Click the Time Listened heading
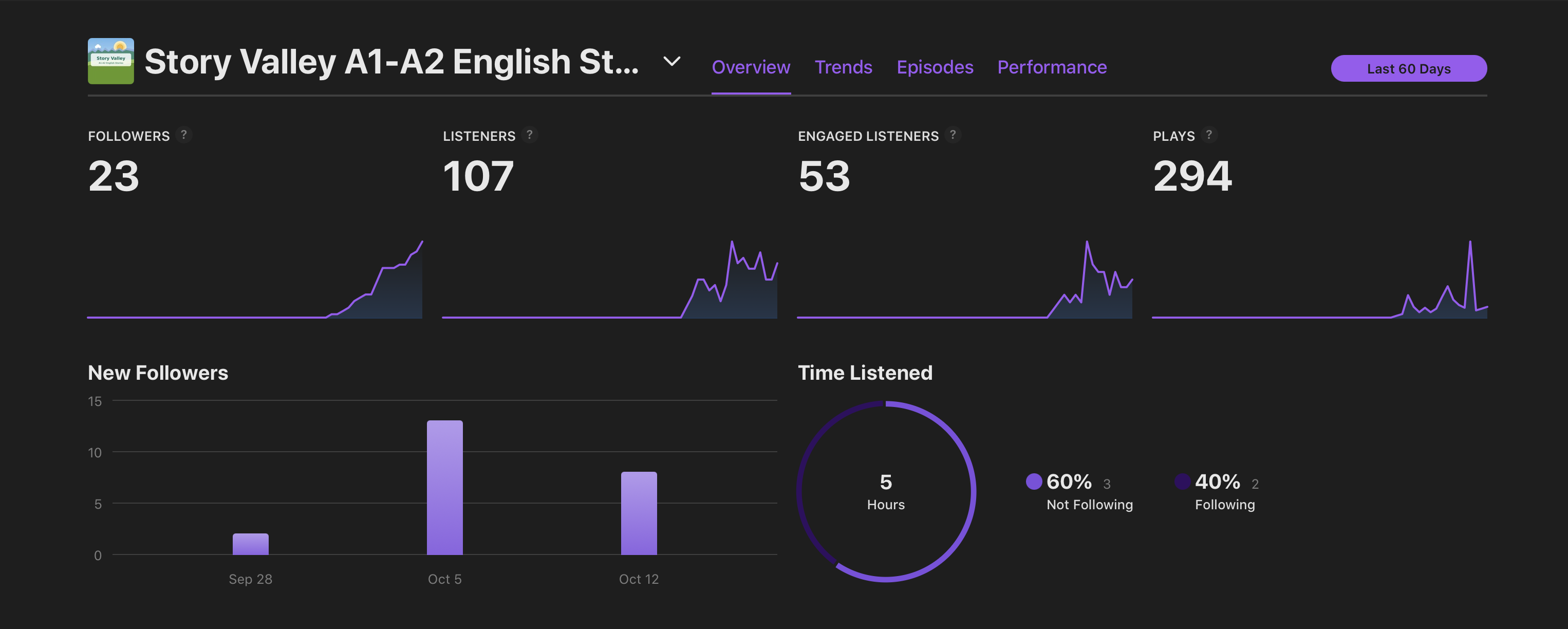 pos(865,373)
